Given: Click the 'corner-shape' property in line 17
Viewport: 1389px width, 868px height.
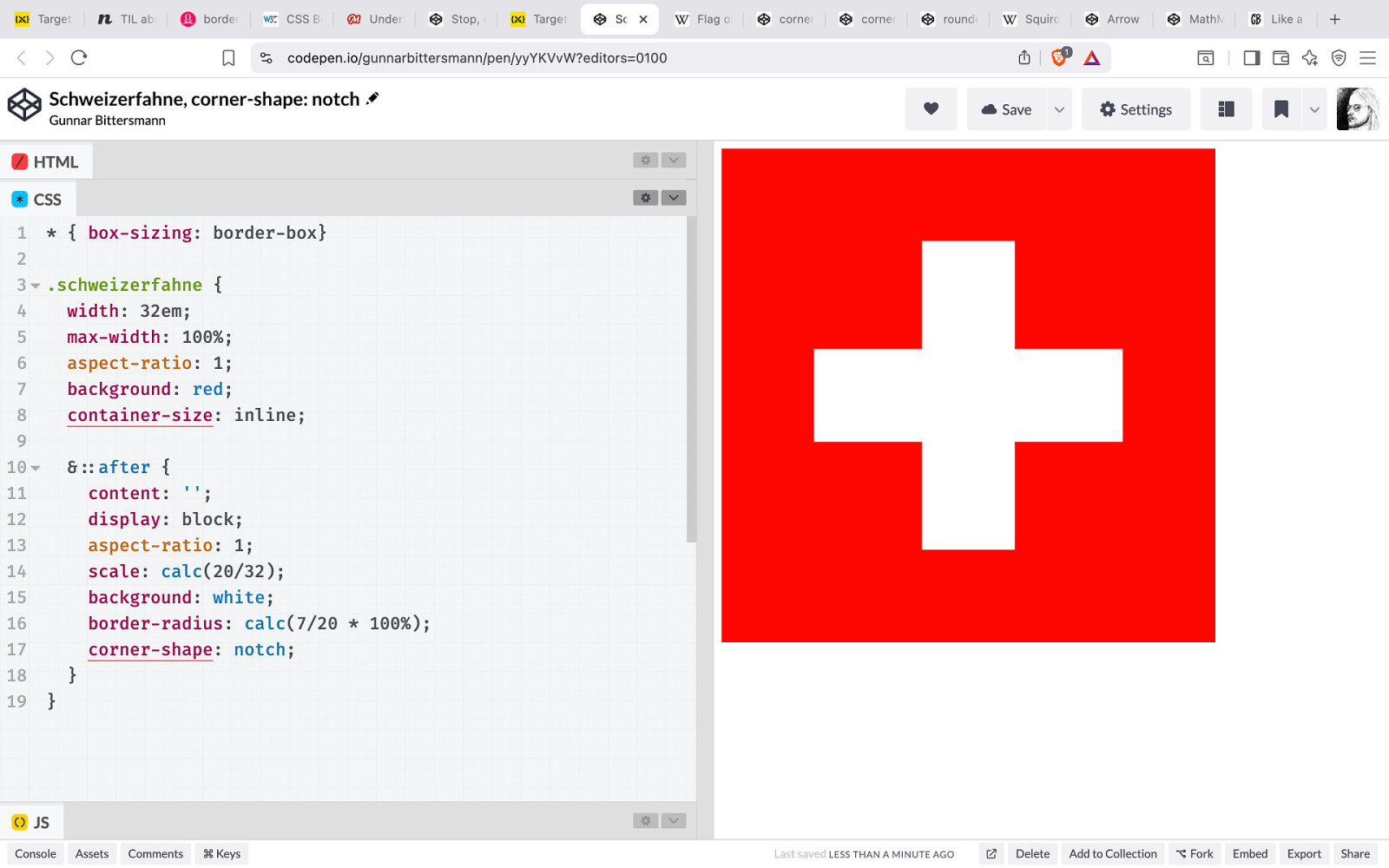Looking at the screenshot, I should [150, 650].
